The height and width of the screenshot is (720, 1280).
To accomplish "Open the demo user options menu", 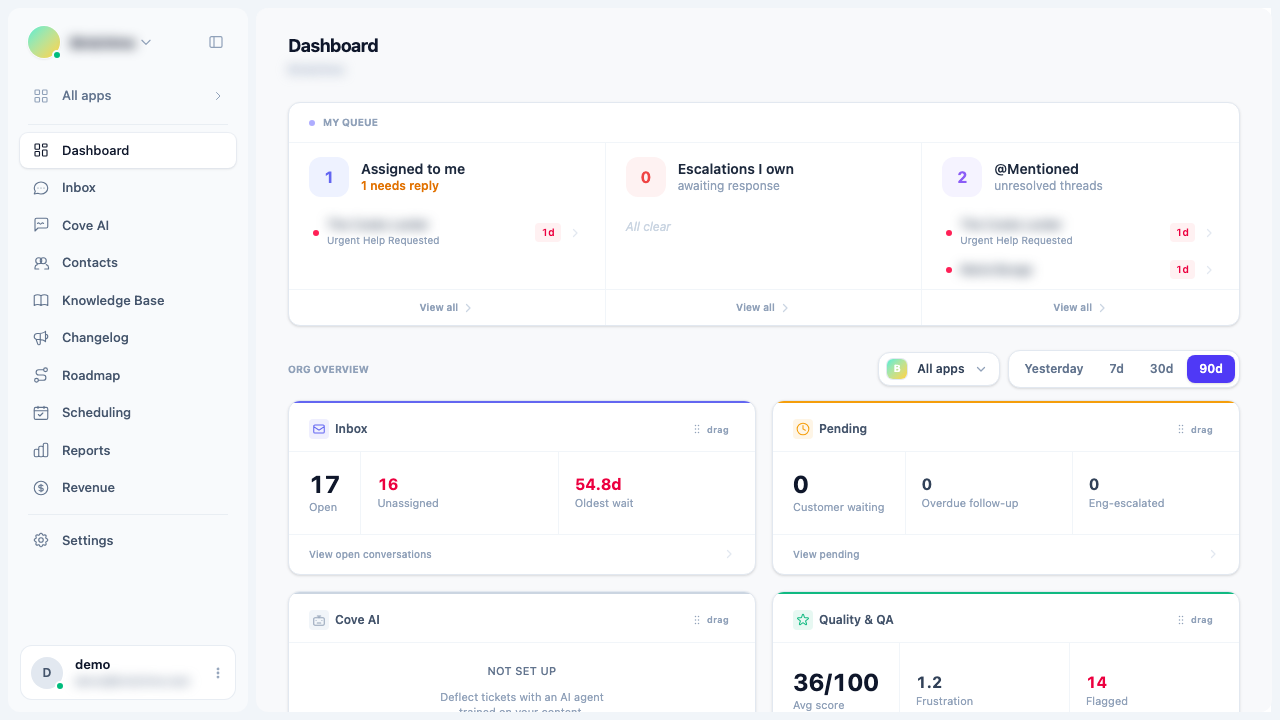I will coord(218,673).
